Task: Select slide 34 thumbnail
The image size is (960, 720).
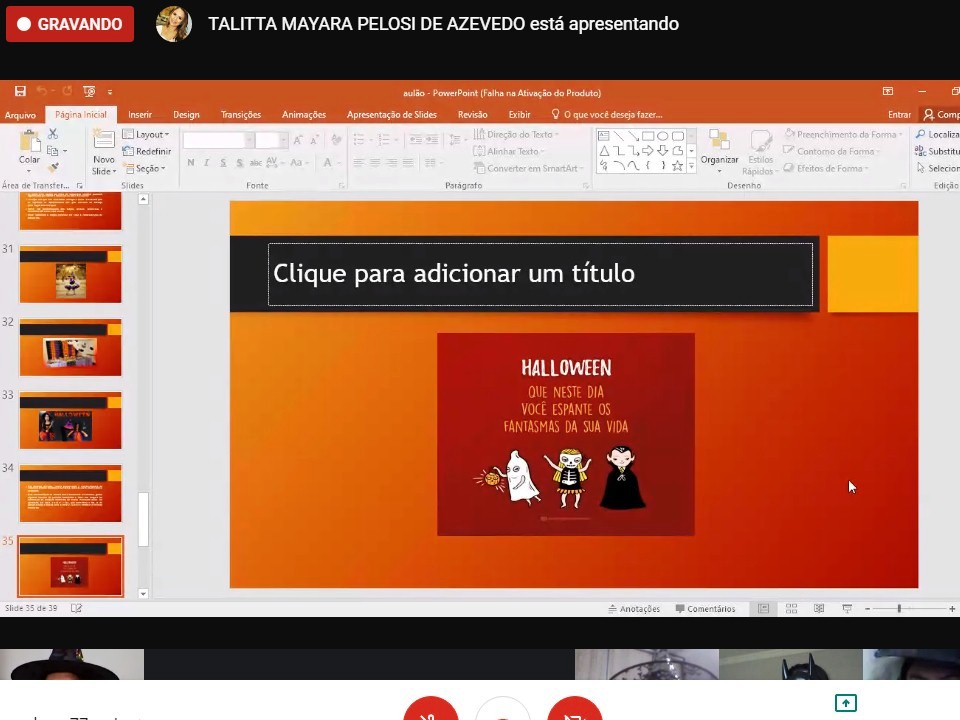Action: (70, 493)
